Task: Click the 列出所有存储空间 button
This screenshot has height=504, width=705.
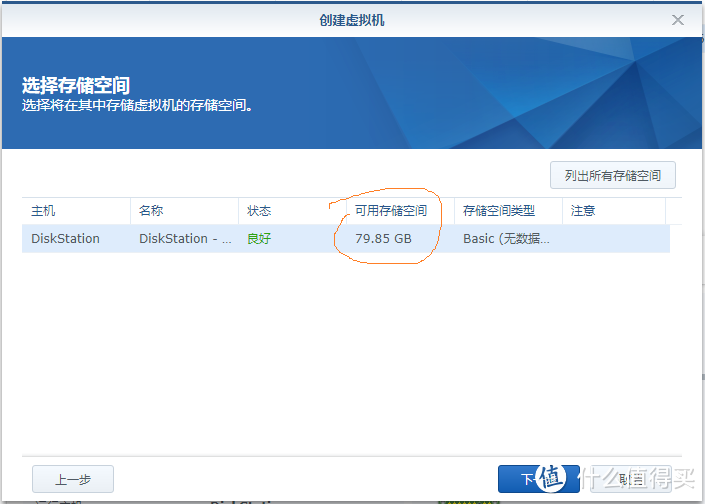Action: (x=612, y=175)
